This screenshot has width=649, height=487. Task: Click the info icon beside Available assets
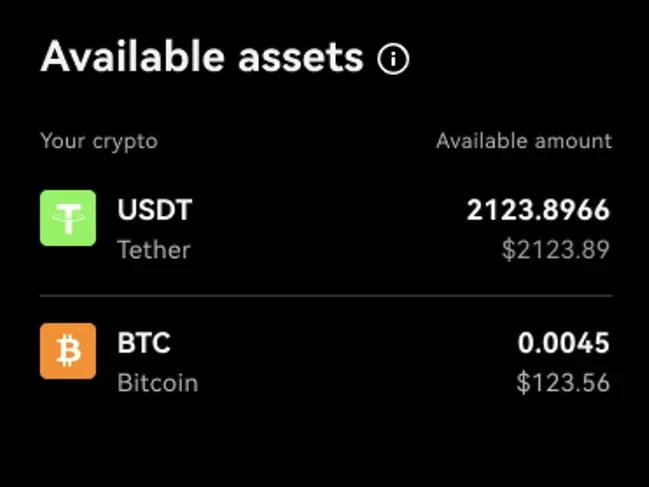[x=394, y=60]
